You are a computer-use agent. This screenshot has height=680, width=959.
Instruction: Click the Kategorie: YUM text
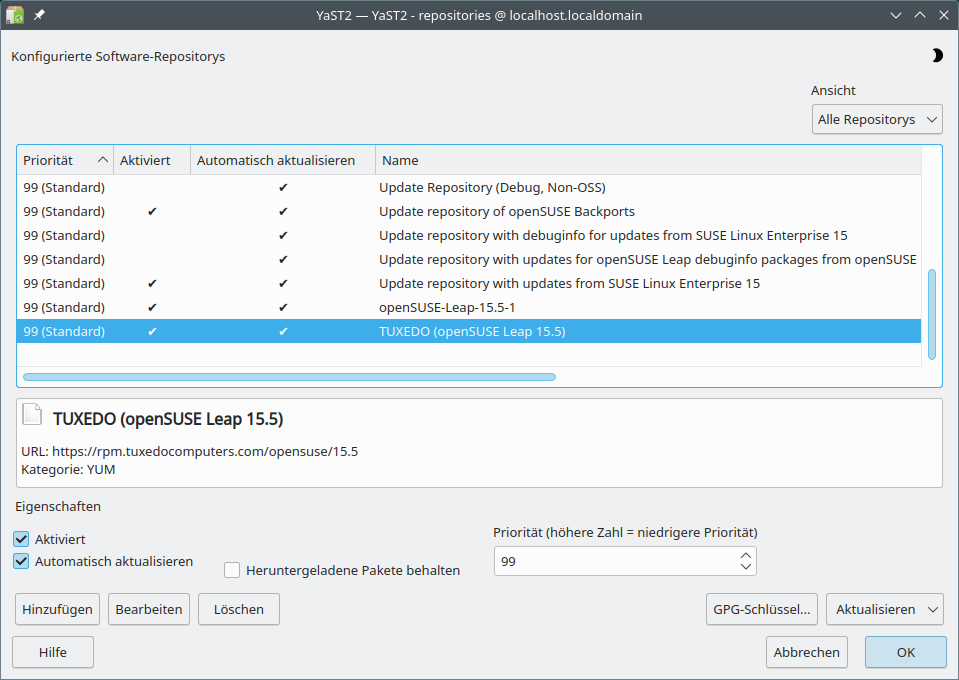[x=68, y=469]
